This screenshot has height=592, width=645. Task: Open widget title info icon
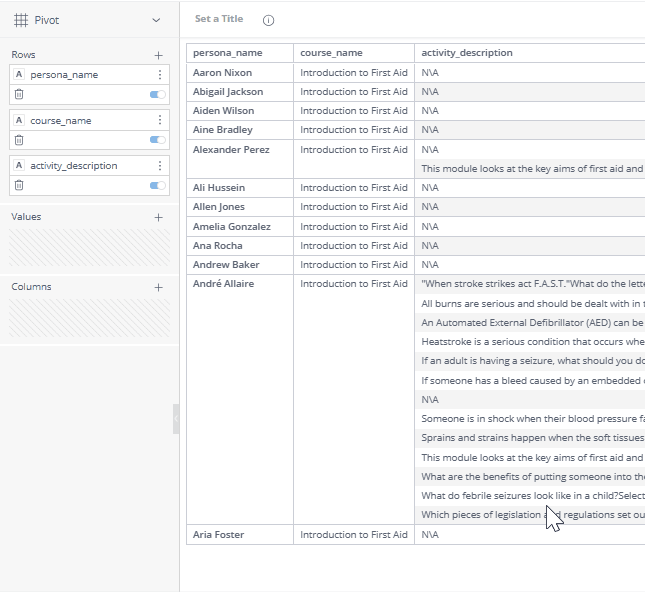tap(268, 20)
